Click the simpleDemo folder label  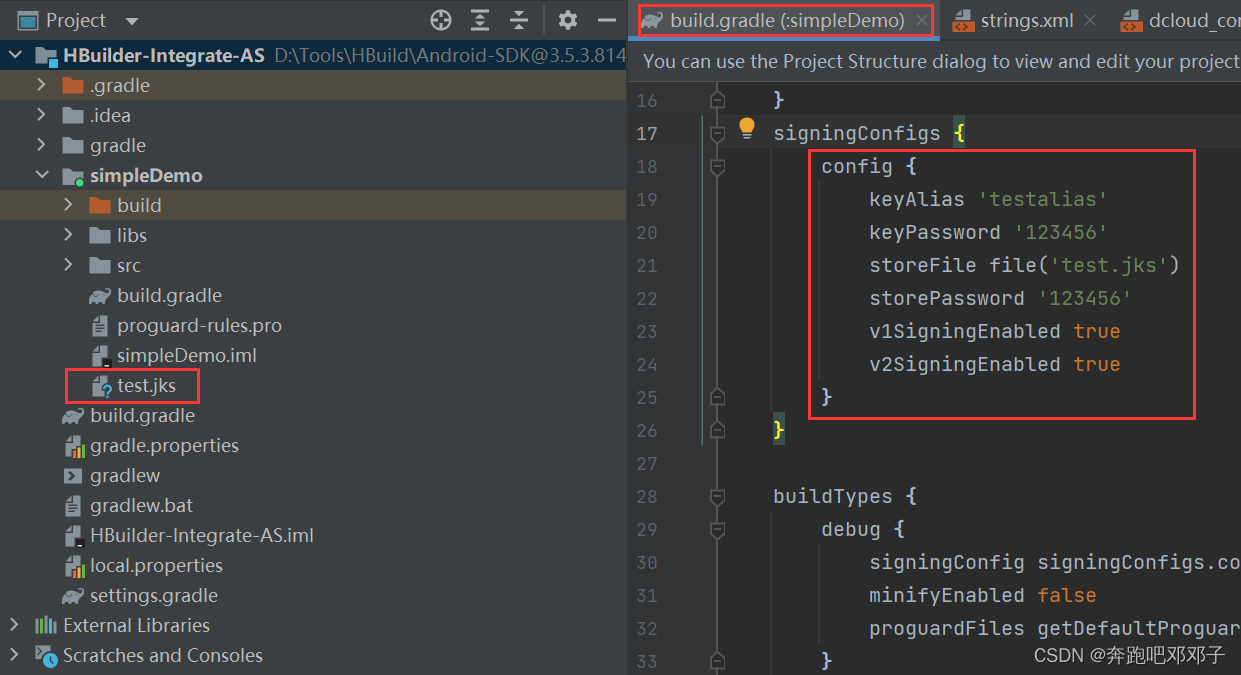point(146,175)
